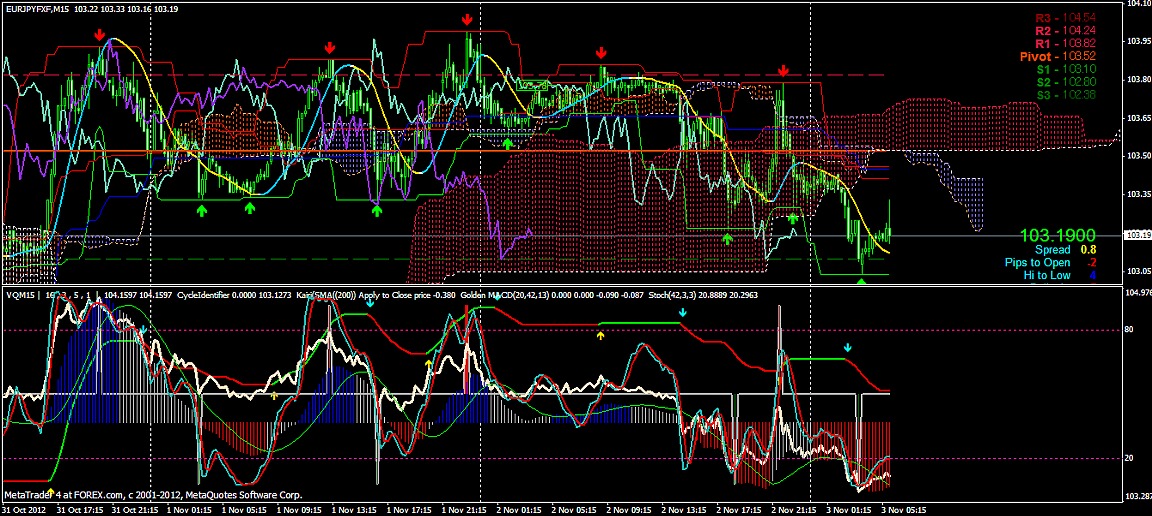Image resolution: width=1152 pixels, height=516 pixels.
Task: Select green up arrow below the latest candles
Action: [x=862, y=282]
